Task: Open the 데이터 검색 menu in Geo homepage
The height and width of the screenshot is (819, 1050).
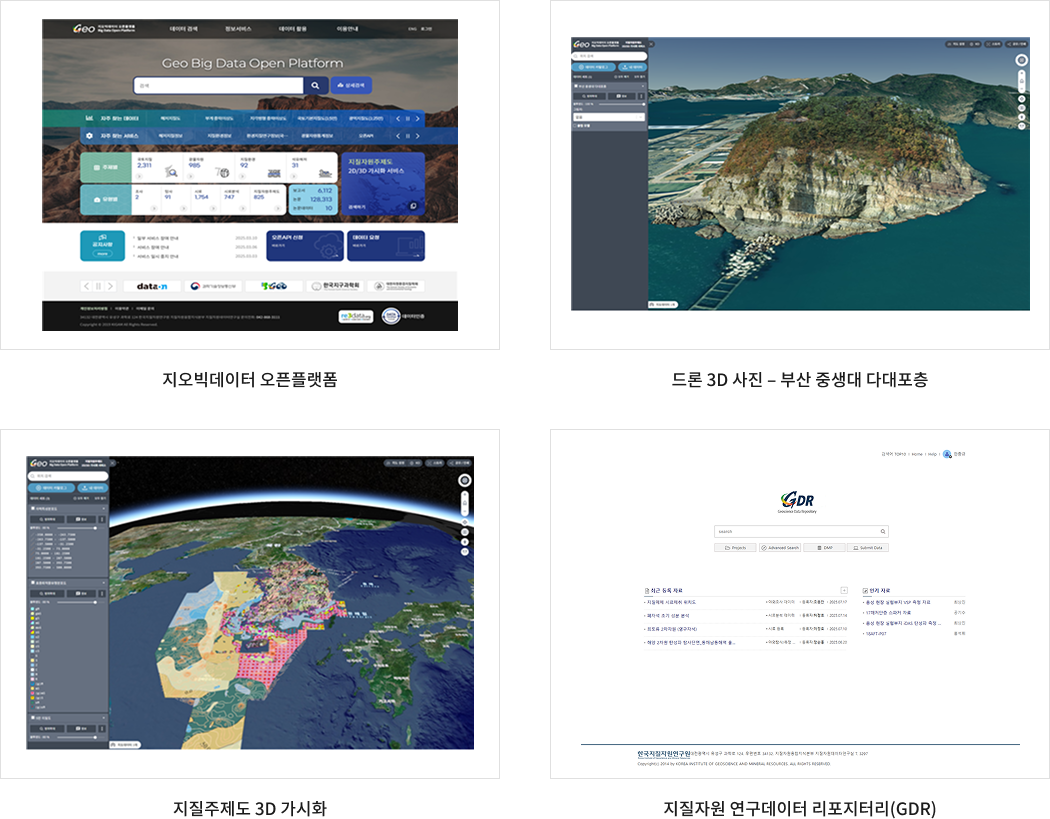Action: [182, 29]
